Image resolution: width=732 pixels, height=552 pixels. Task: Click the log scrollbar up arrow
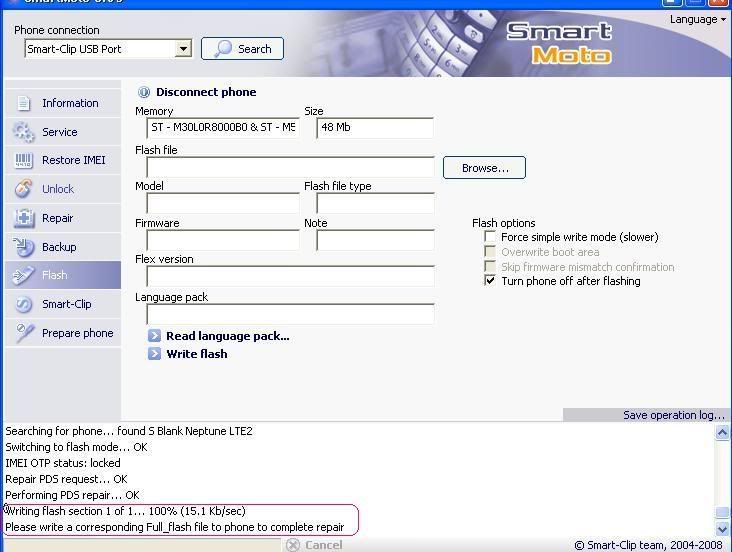click(722, 432)
